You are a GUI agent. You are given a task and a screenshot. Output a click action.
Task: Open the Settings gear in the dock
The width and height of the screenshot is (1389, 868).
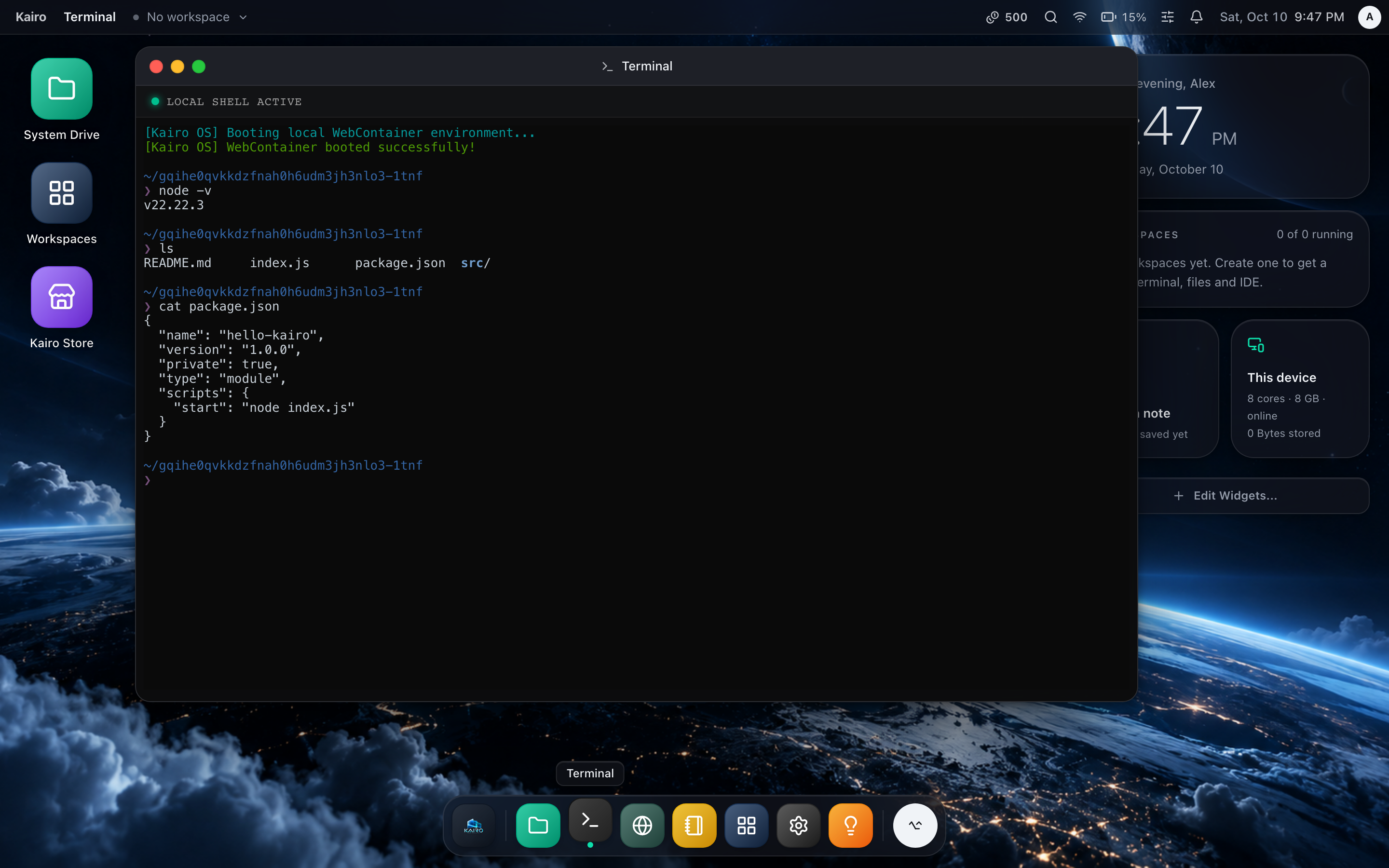click(x=798, y=826)
